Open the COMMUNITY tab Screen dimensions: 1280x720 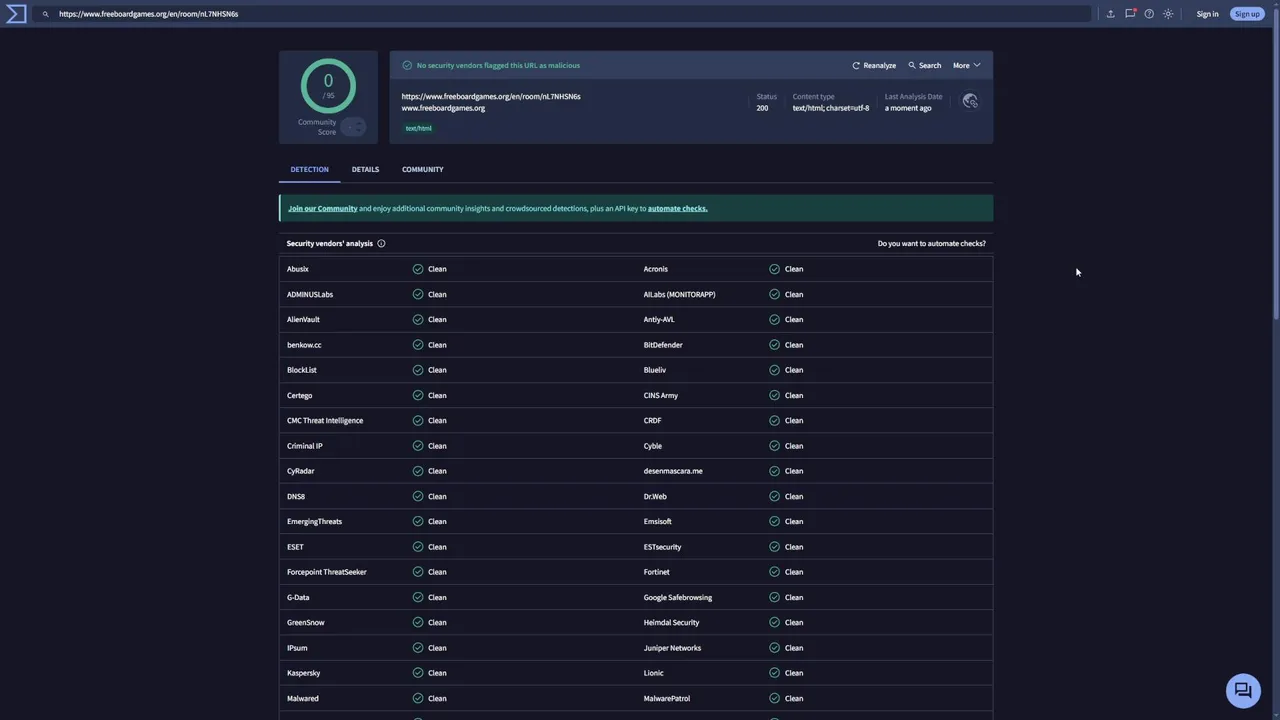[x=422, y=169]
